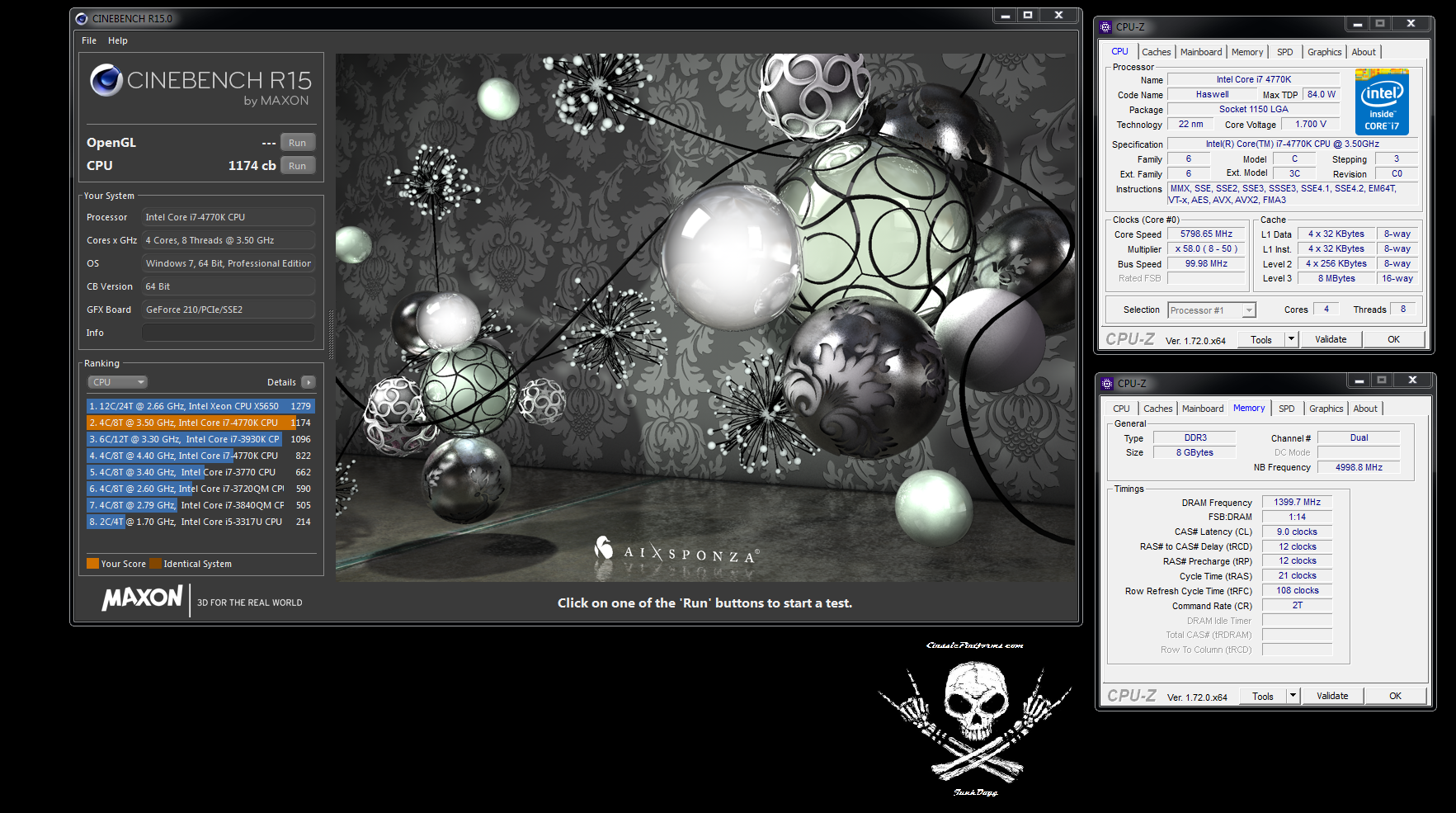
Task: Click the Your Score orange legend swatch
Action: point(92,564)
